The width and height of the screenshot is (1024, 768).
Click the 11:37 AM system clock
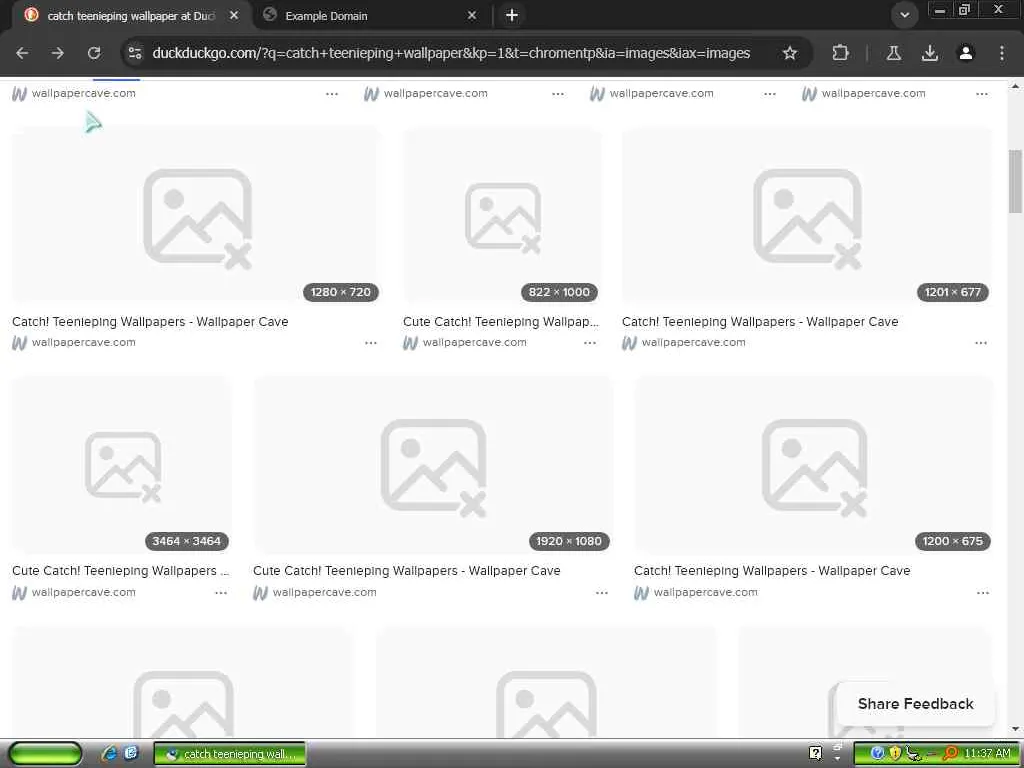(x=987, y=754)
